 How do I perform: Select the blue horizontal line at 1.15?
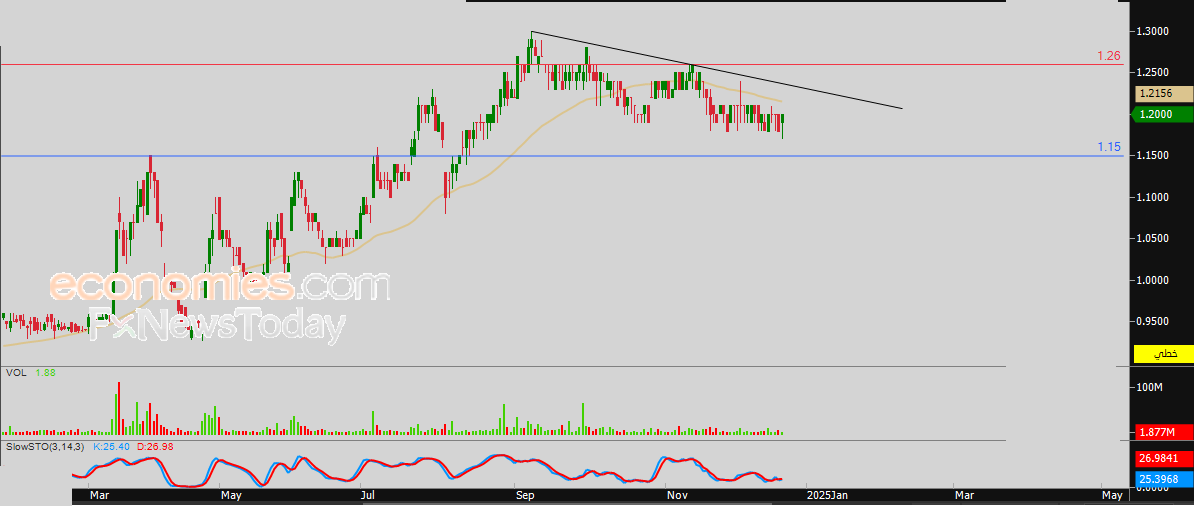coord(561,156)
